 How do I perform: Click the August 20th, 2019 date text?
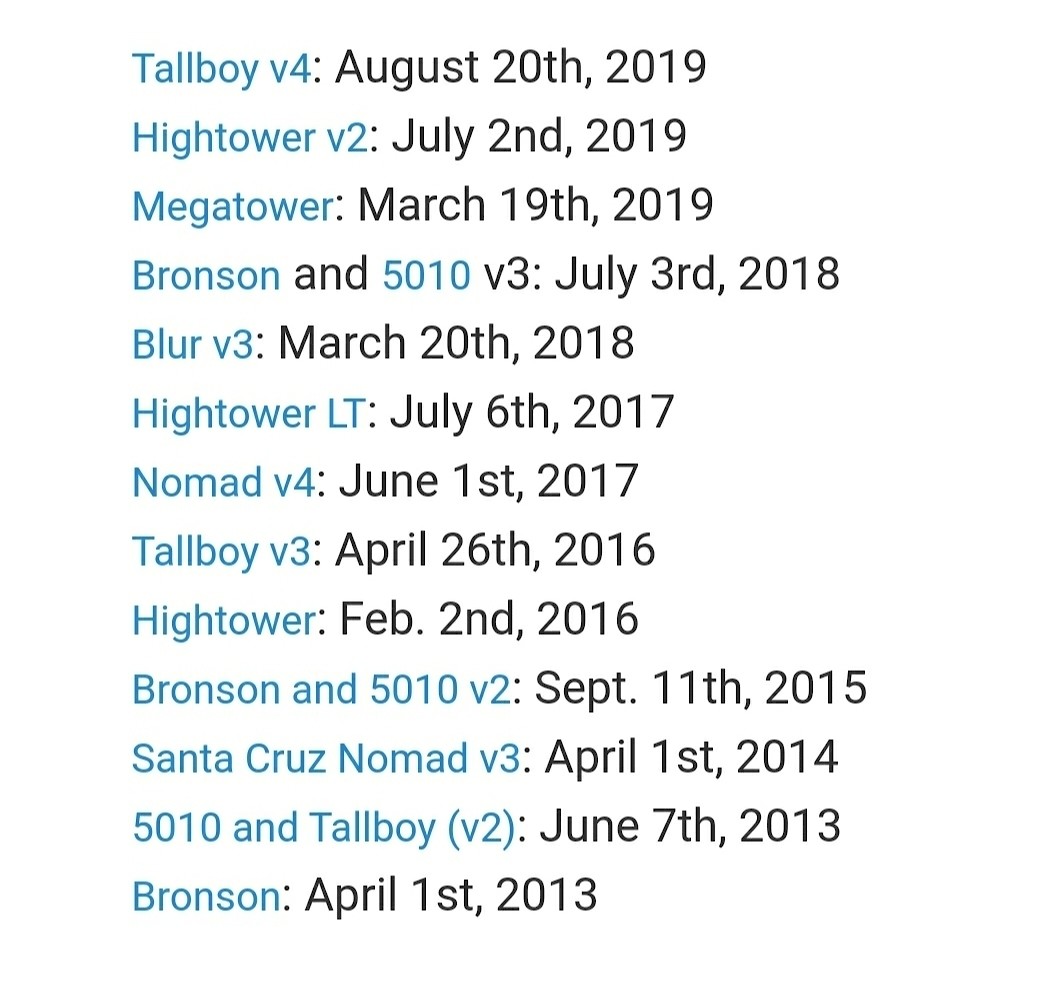pyautogui.click(x=521, y=69)
